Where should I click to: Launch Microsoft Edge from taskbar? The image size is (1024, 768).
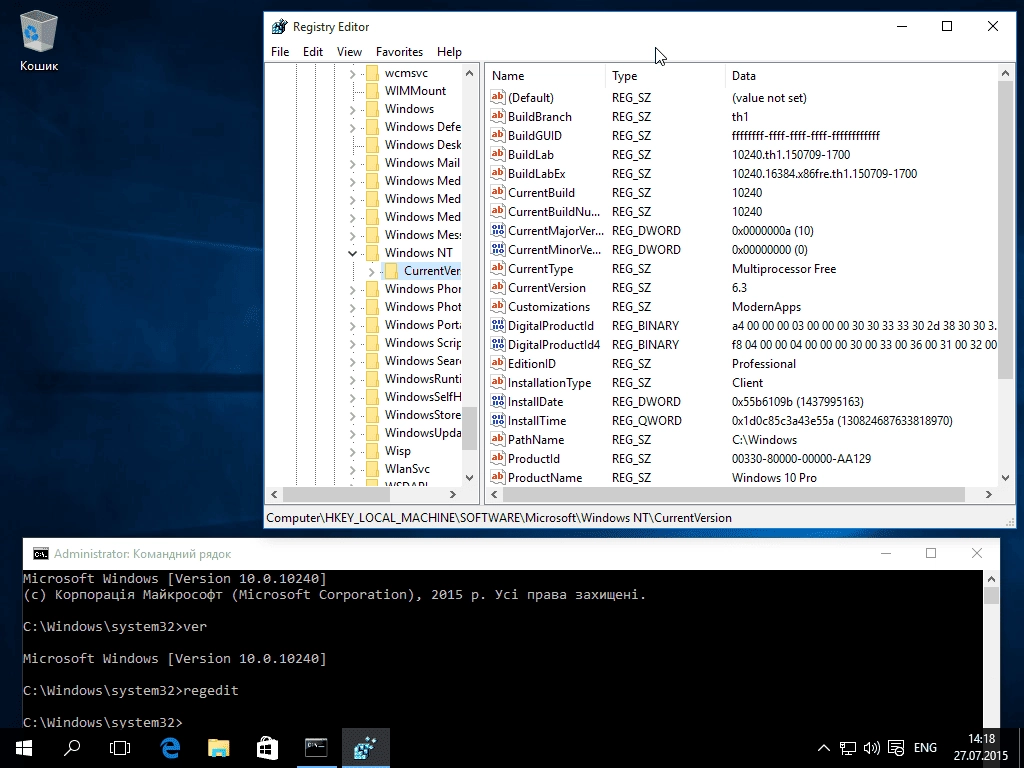tap(170, 748)
